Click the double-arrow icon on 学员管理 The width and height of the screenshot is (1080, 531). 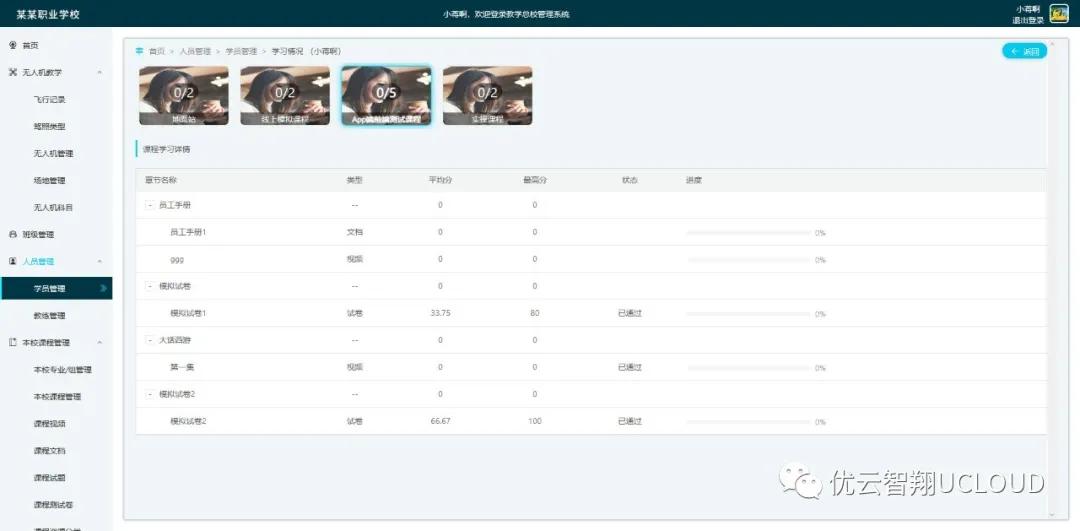(103, 288)
